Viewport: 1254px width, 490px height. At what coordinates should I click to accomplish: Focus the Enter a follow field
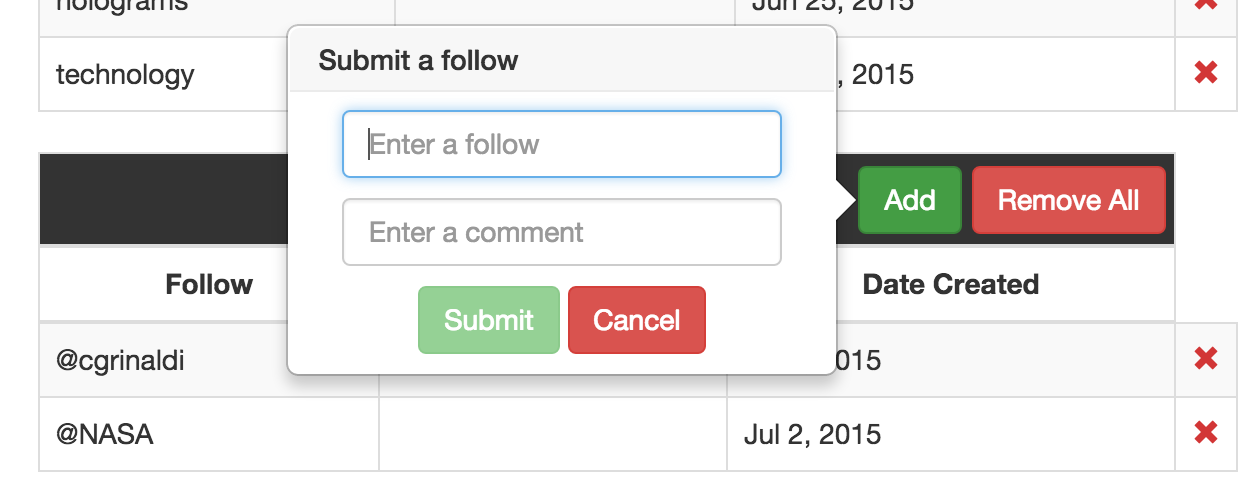(562, 144)
